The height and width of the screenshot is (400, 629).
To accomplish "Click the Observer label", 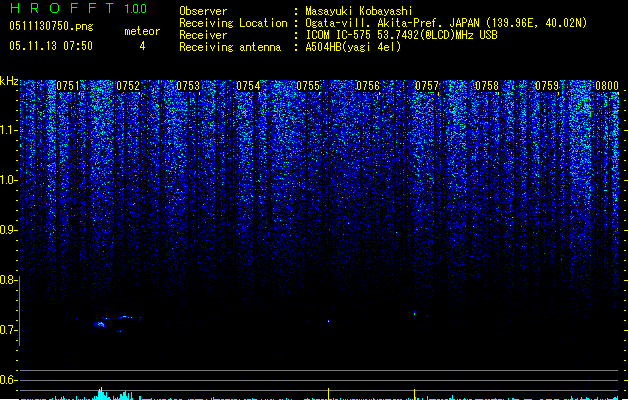I will [x=203, y=11].
